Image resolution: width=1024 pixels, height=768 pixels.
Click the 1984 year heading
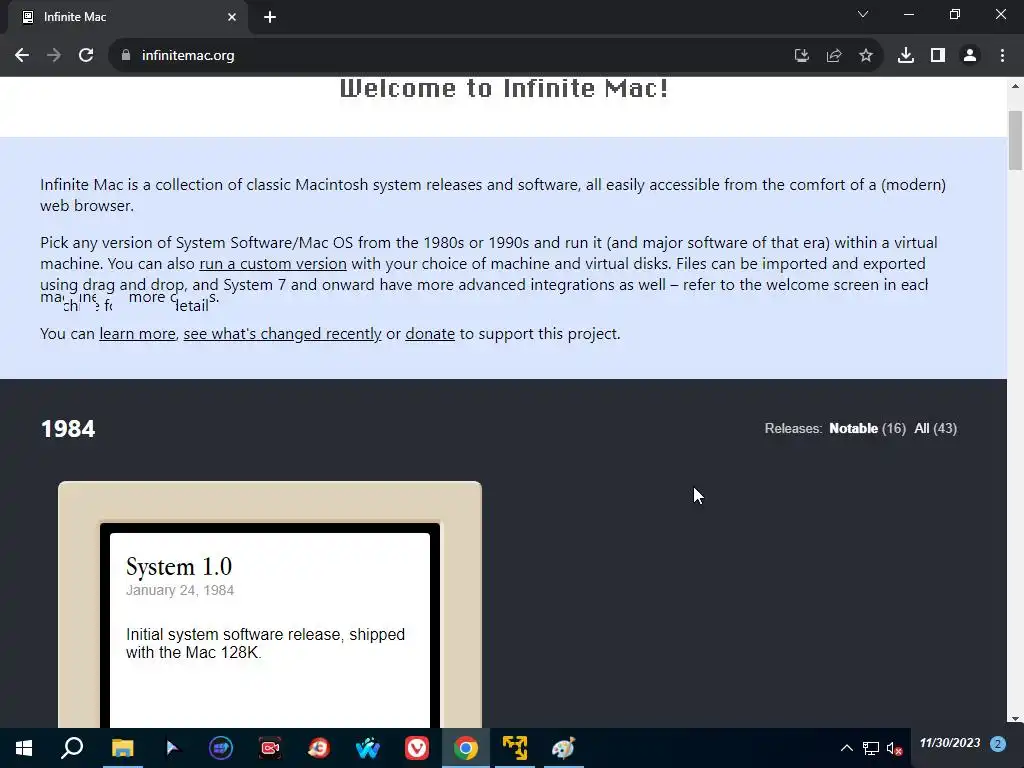click(x=68, y=429)
